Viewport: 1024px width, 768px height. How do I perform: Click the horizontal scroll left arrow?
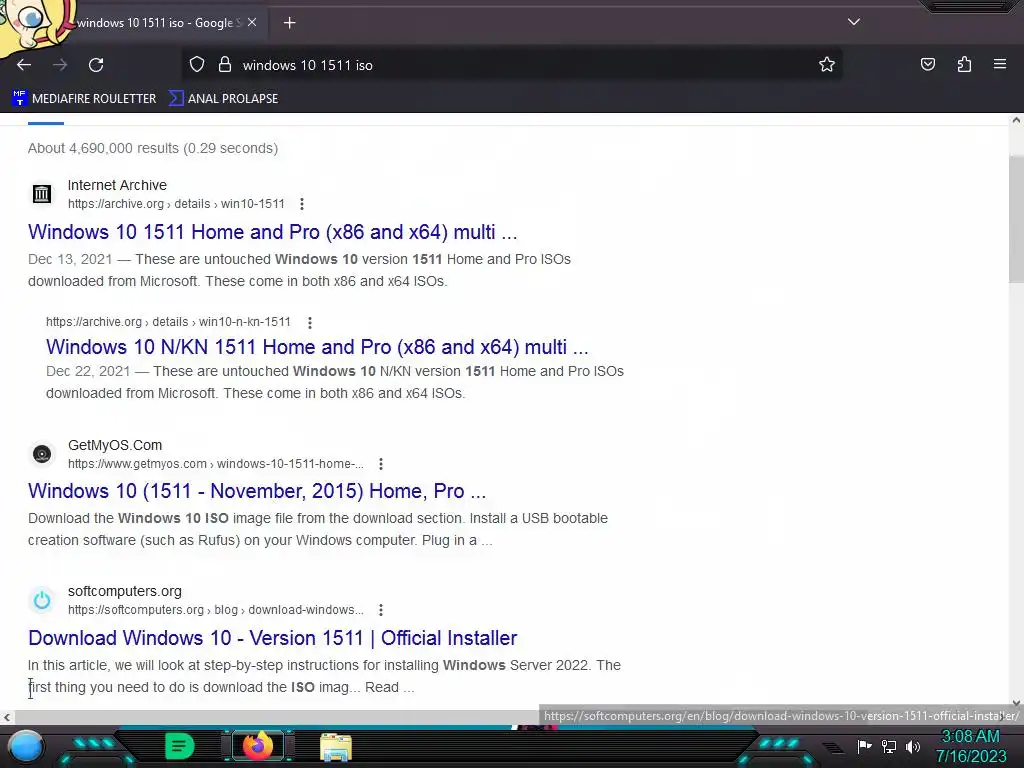click(x=7, y=717)
